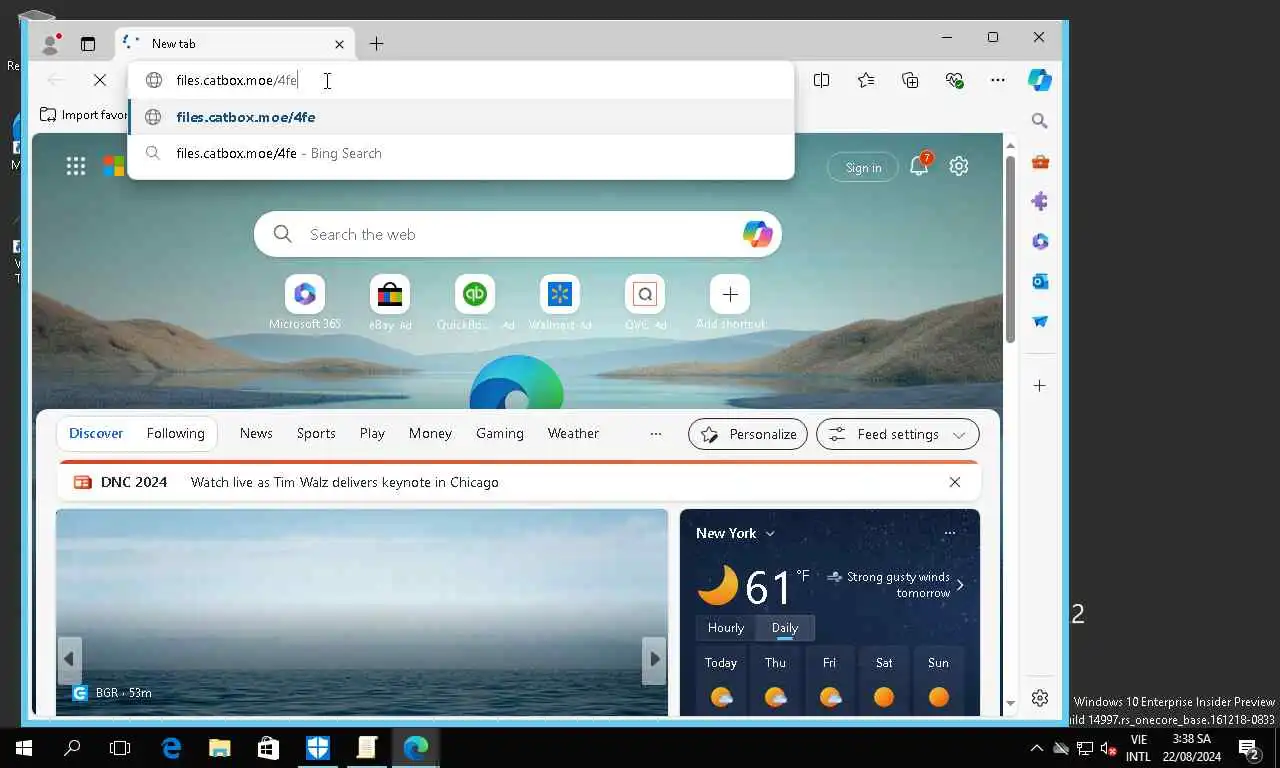Open tab actions menu icon

coord(88,43)
